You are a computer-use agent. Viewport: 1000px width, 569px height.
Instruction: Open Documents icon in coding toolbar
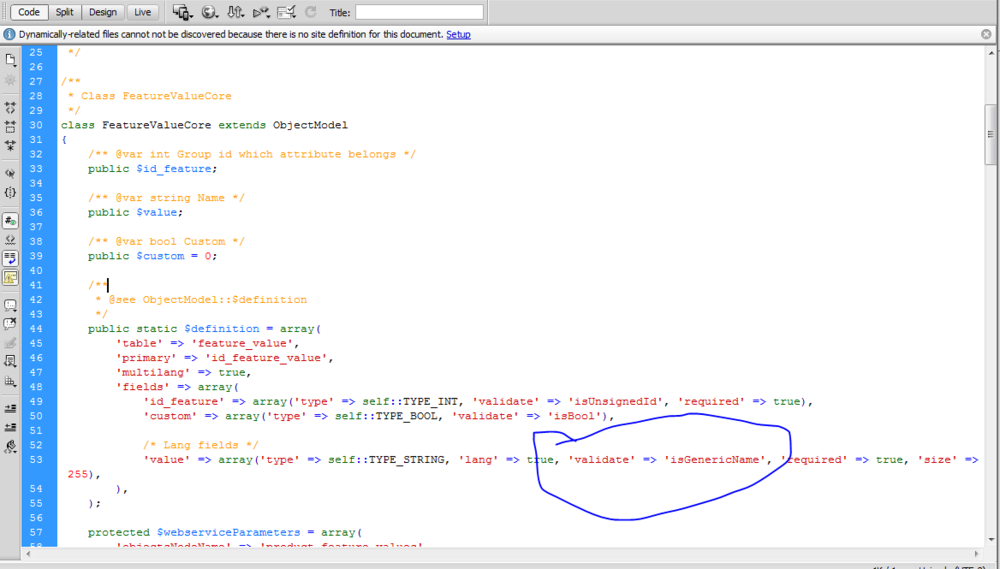10,60
